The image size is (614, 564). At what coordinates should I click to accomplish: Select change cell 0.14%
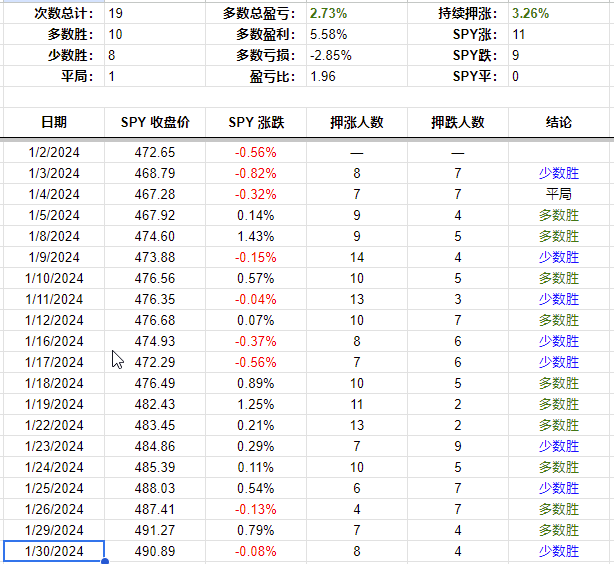tap(256, 215)
